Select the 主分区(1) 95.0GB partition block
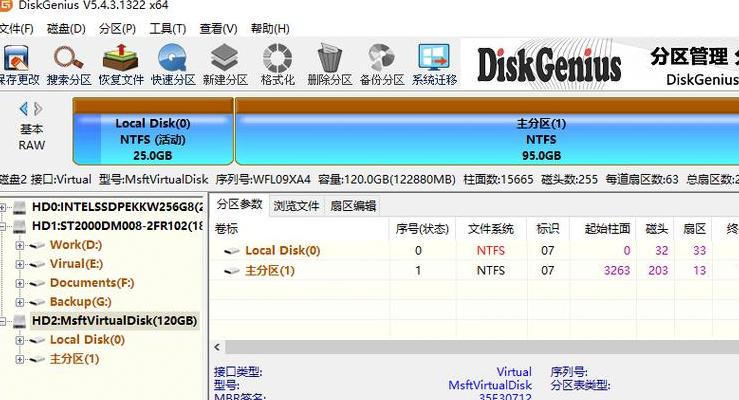The image size is (739, 400). (487, 131)
